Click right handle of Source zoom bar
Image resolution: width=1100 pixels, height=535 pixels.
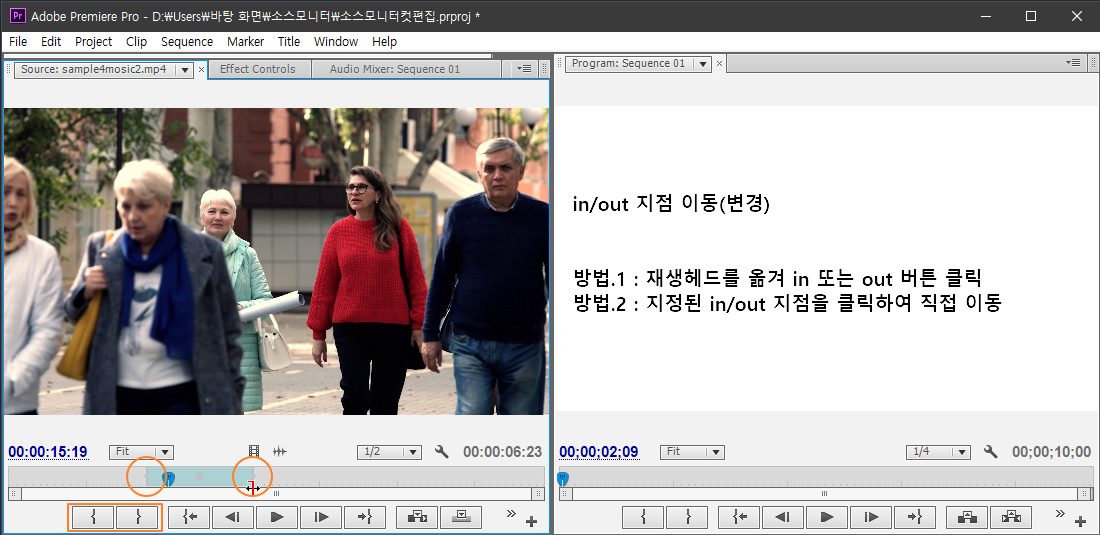(538, 494)
